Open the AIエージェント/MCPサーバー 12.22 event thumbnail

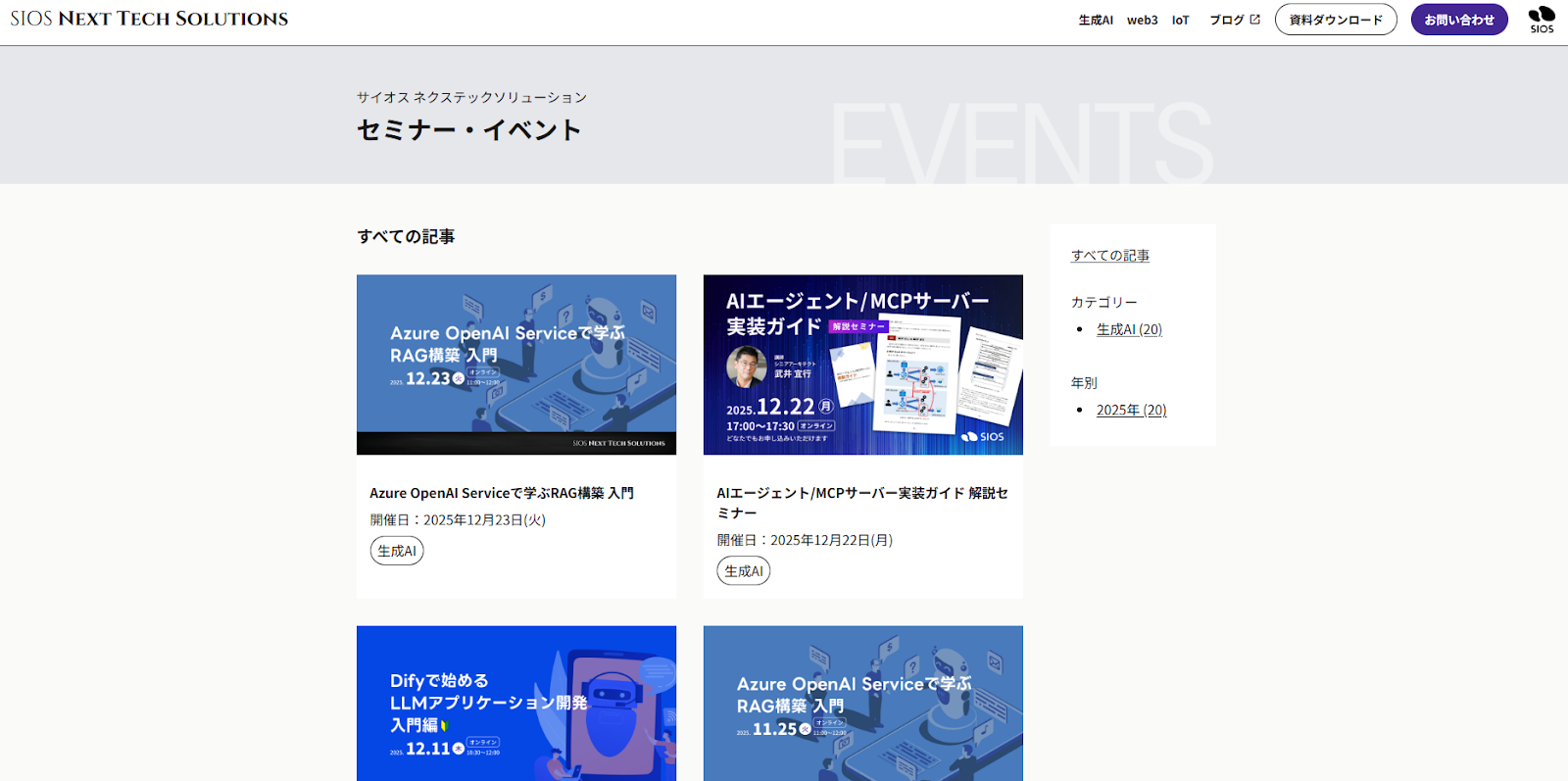[x=863, y=365]
